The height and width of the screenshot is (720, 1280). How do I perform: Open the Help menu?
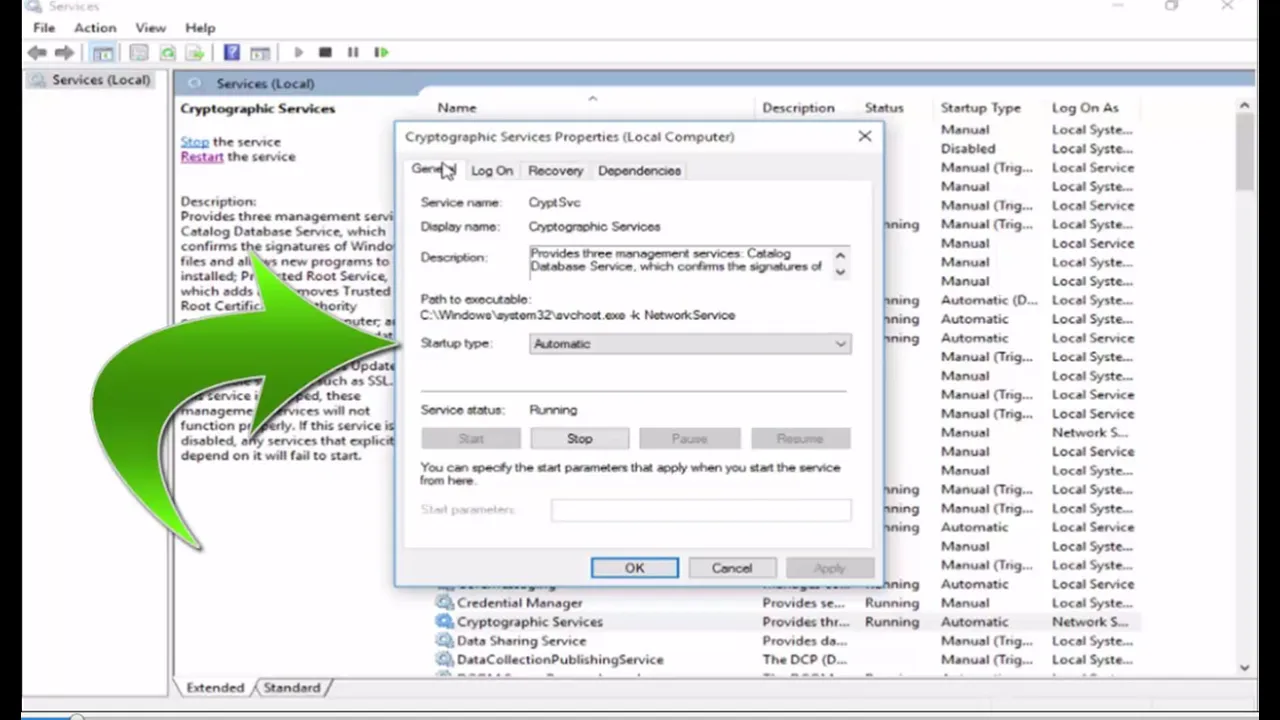pos(200,28)
